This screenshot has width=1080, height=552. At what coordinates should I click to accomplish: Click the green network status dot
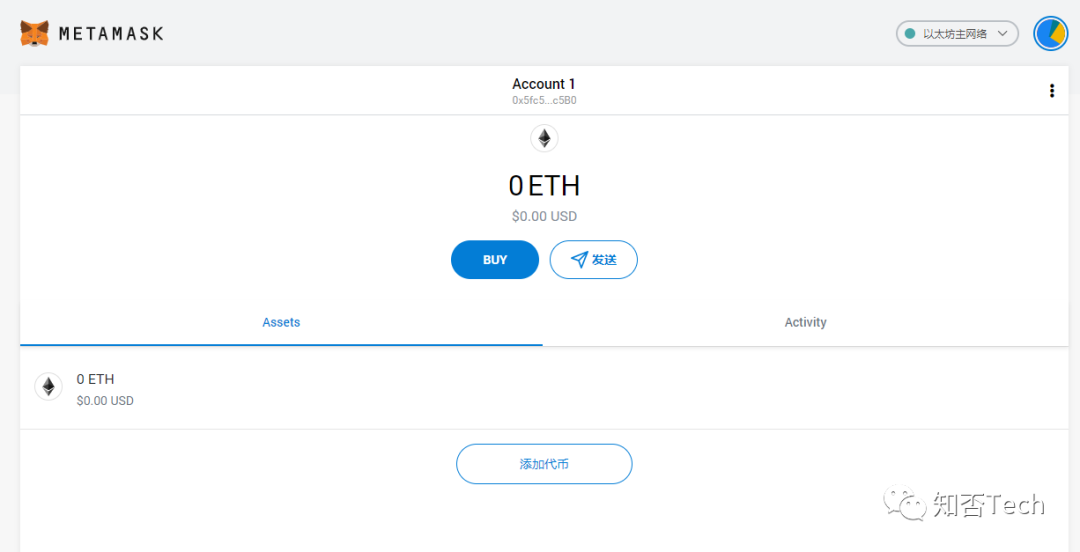[x=910, y=34]
